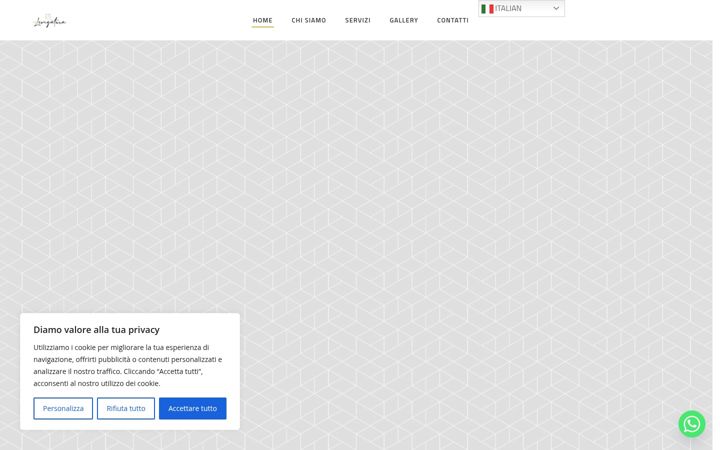Click the site logo in the header

(x=50, y=21)
